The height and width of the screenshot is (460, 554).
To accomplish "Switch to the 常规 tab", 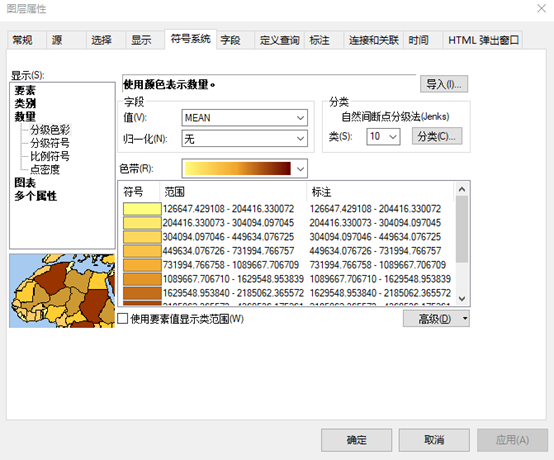I will (26, 40).
